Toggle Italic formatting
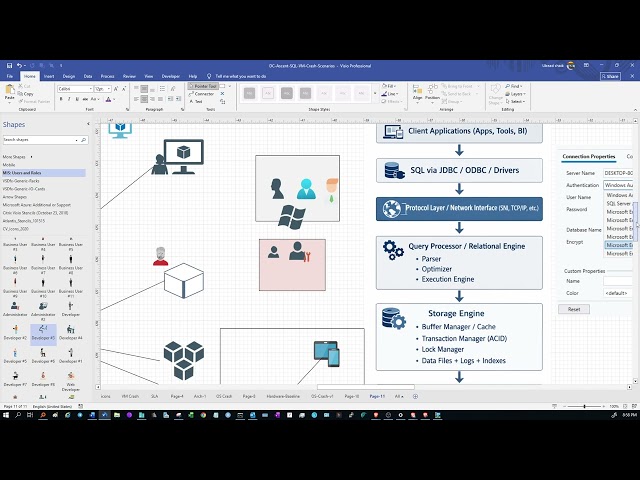 (x=69, y=99)
